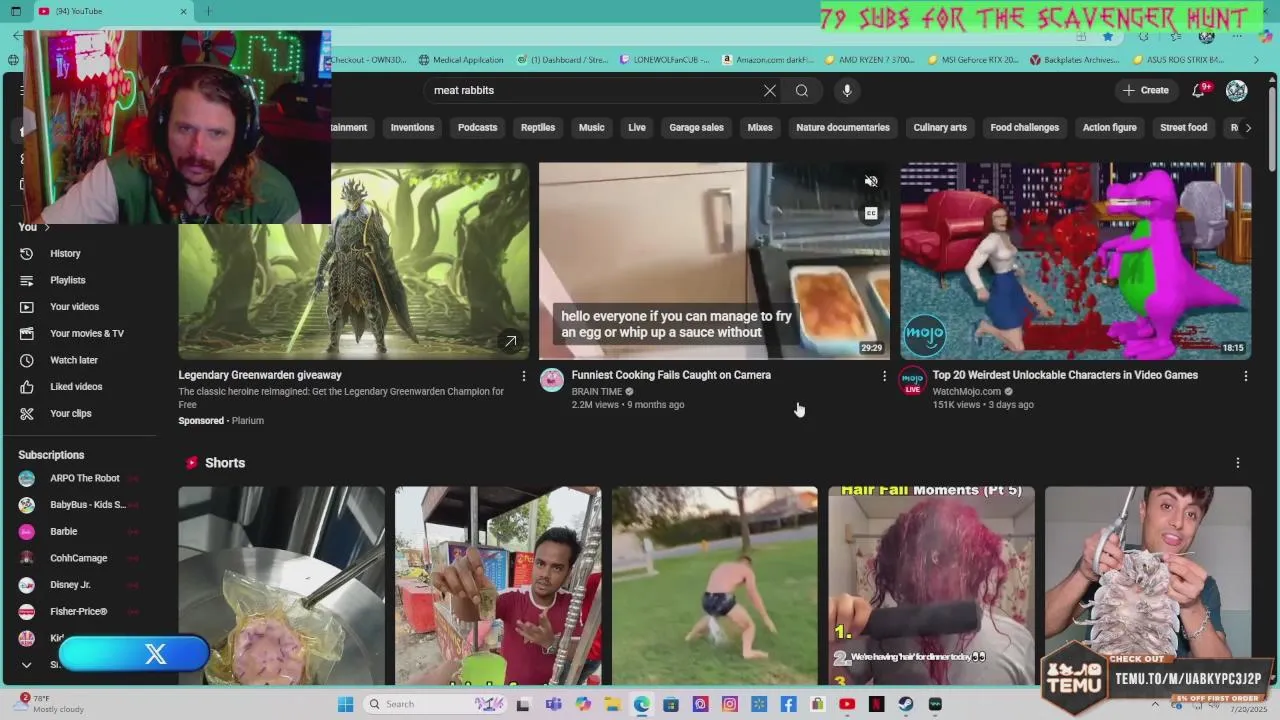1280x720 pixels.
Task: Select the Action figure chip
Action: coord(1109,128)
